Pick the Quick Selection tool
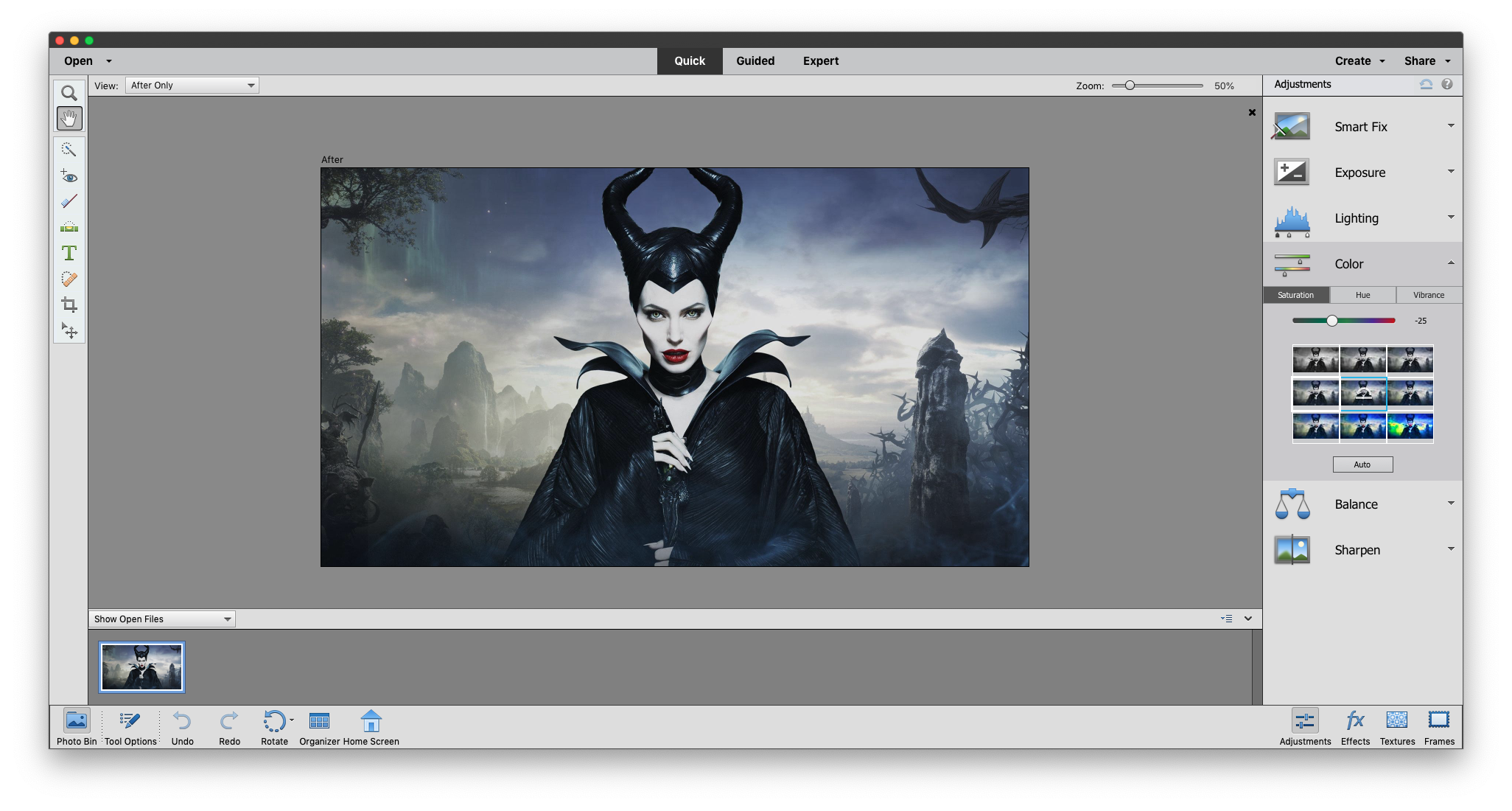The image size is (1512, 811). [x=69, y=150]
